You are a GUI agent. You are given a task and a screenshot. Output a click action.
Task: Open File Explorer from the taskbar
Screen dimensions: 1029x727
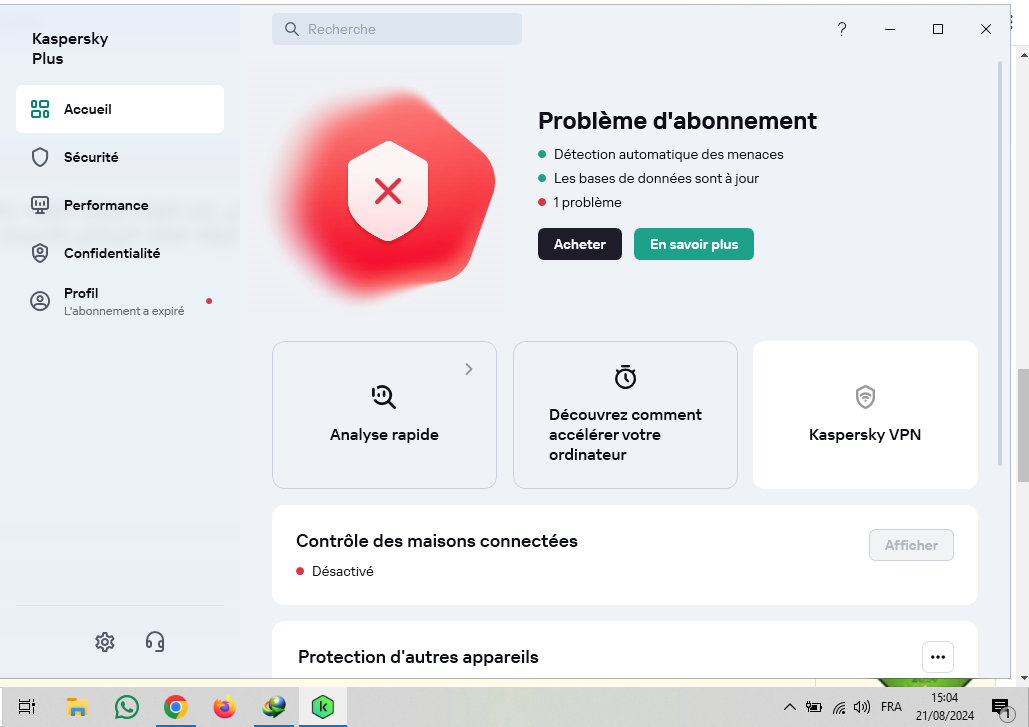[x=77, y=707]
